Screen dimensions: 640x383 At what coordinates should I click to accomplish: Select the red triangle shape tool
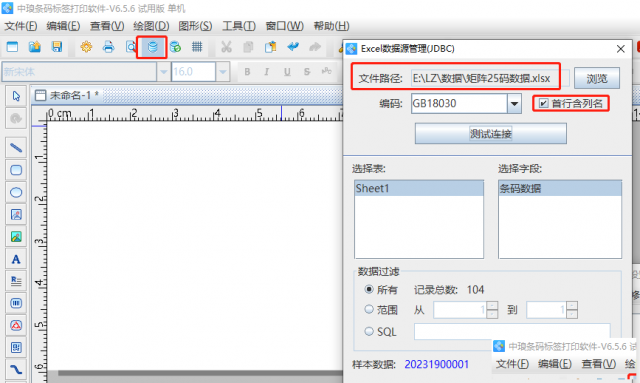[x=16, y=325]
